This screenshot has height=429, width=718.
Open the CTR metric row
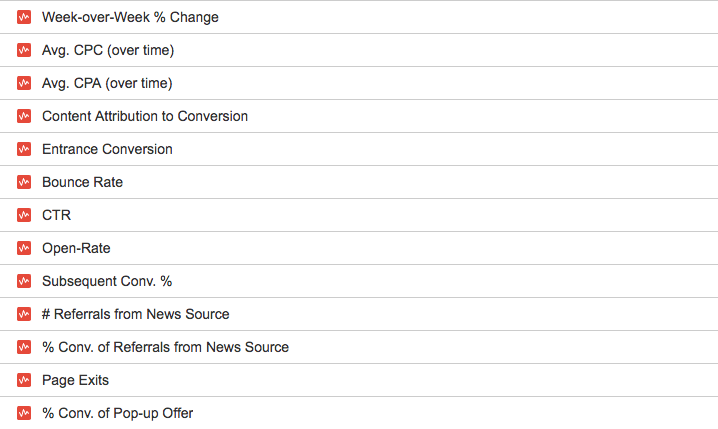click(x=359, y=215)
